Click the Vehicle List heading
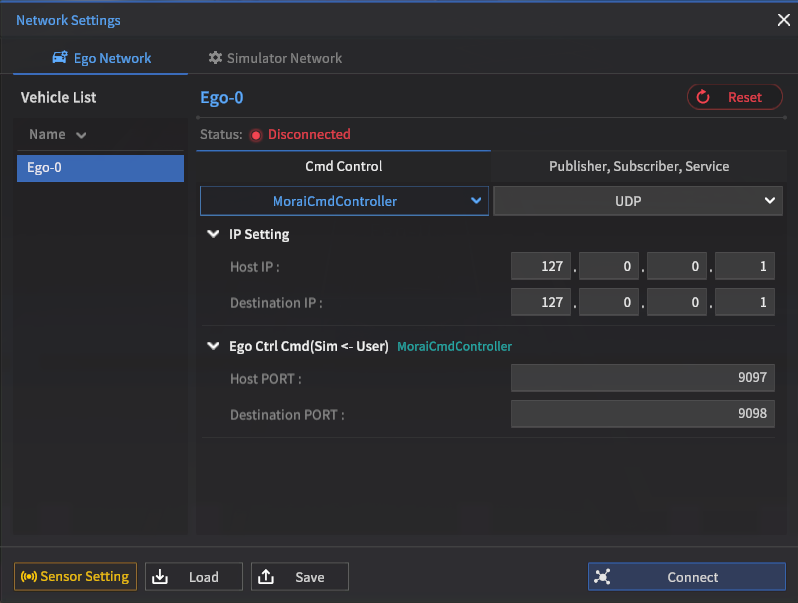Screen dimensions: 798x603 (x=59, y=97)
